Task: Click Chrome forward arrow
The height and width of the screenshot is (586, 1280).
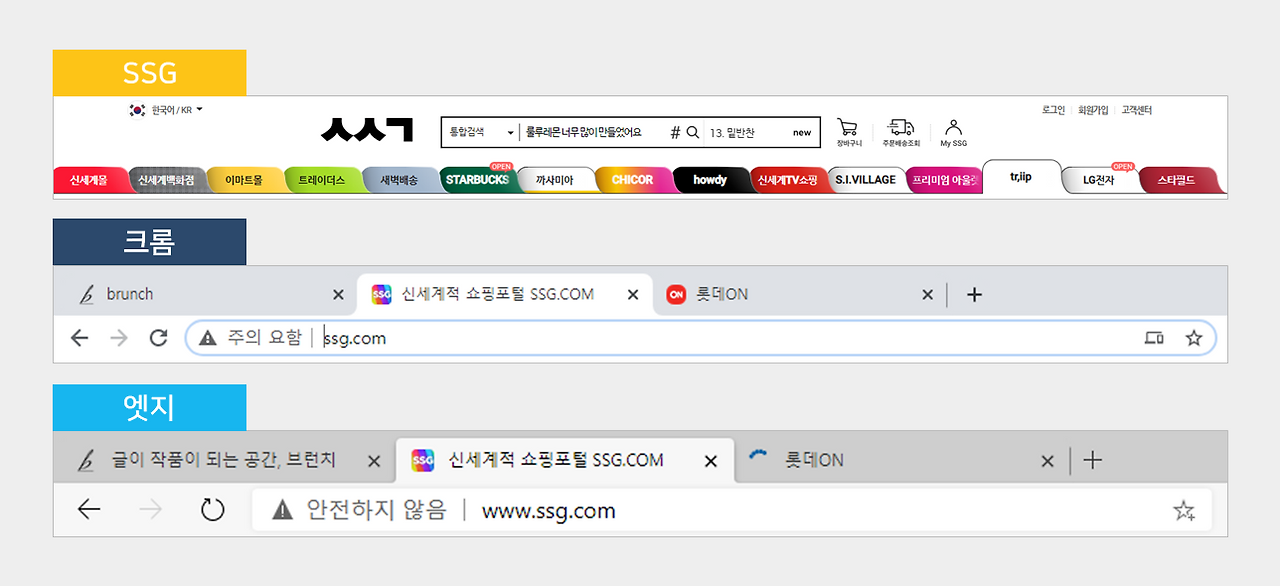Action: tap(119, 338)
